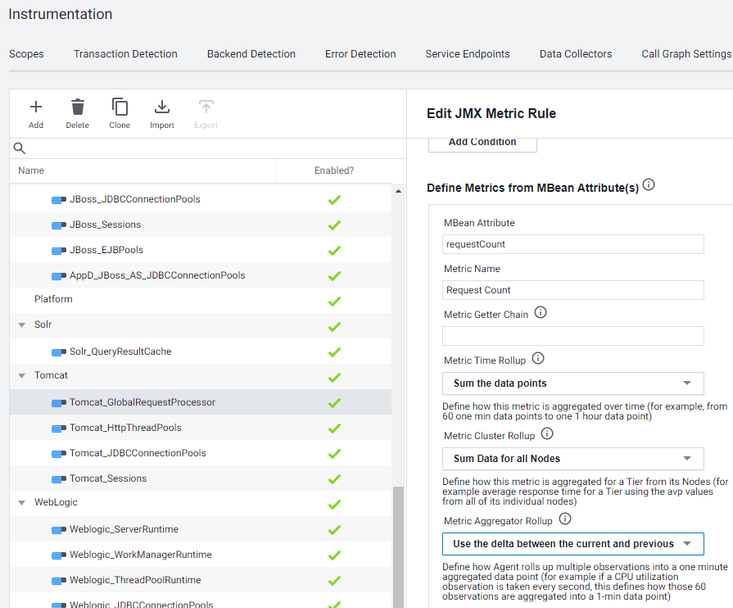733x608 pixels.
Task: Select the Weblogic_ServerRuntime rule
Action: point(124,529)
